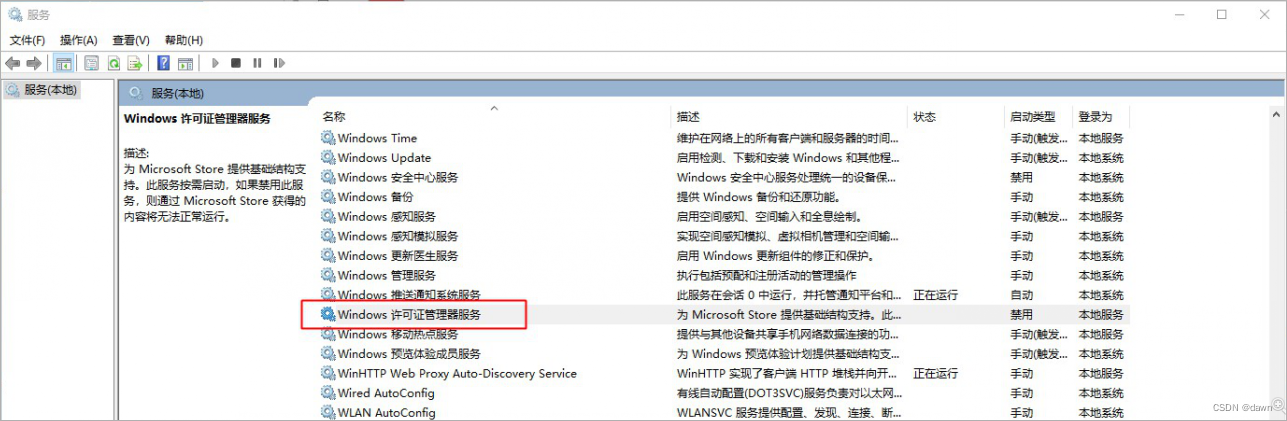This screenshot has height=421, width=1287.
Task: Select the Windows 更新医生服务 service name
Action: (x=398, y=255)
